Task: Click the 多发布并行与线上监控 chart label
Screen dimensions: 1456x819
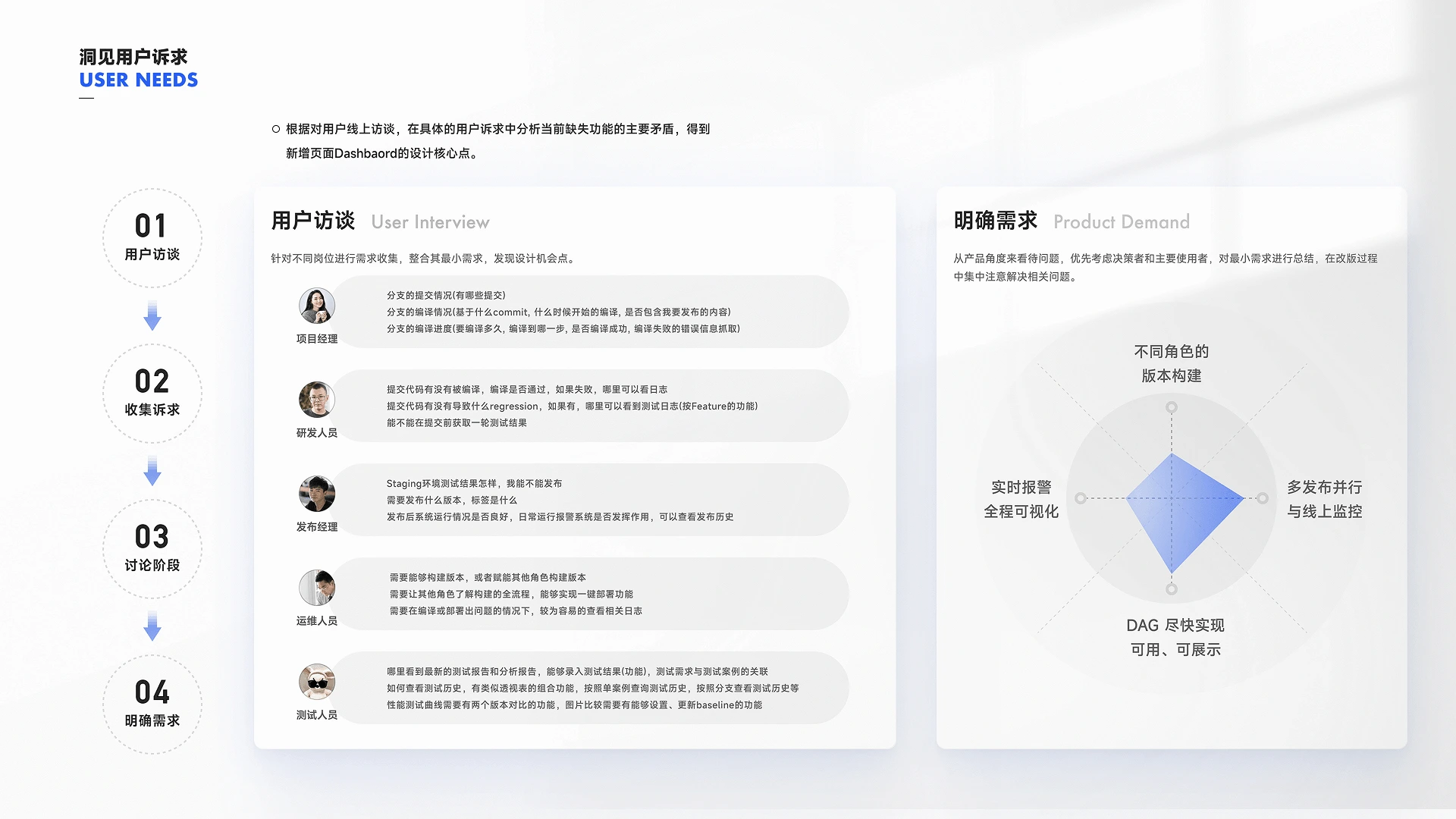Action: point(1325,499)
